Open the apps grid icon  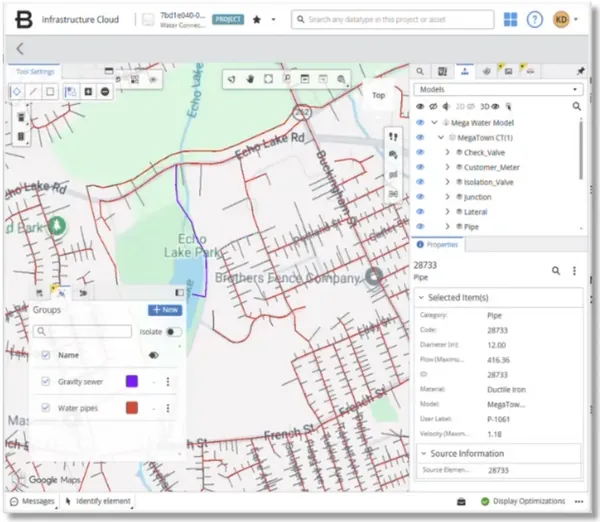click(x=510, y=19)
